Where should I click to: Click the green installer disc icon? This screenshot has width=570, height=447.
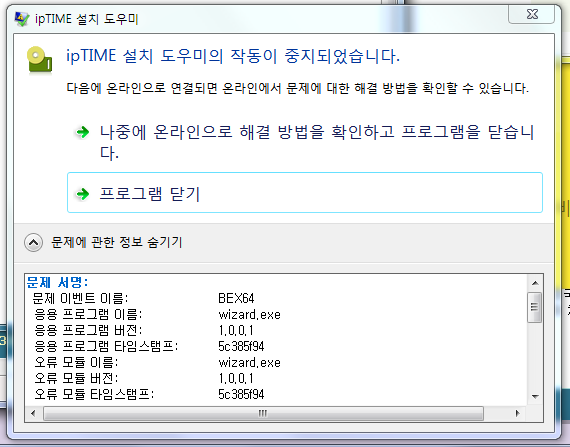point(40,60)
